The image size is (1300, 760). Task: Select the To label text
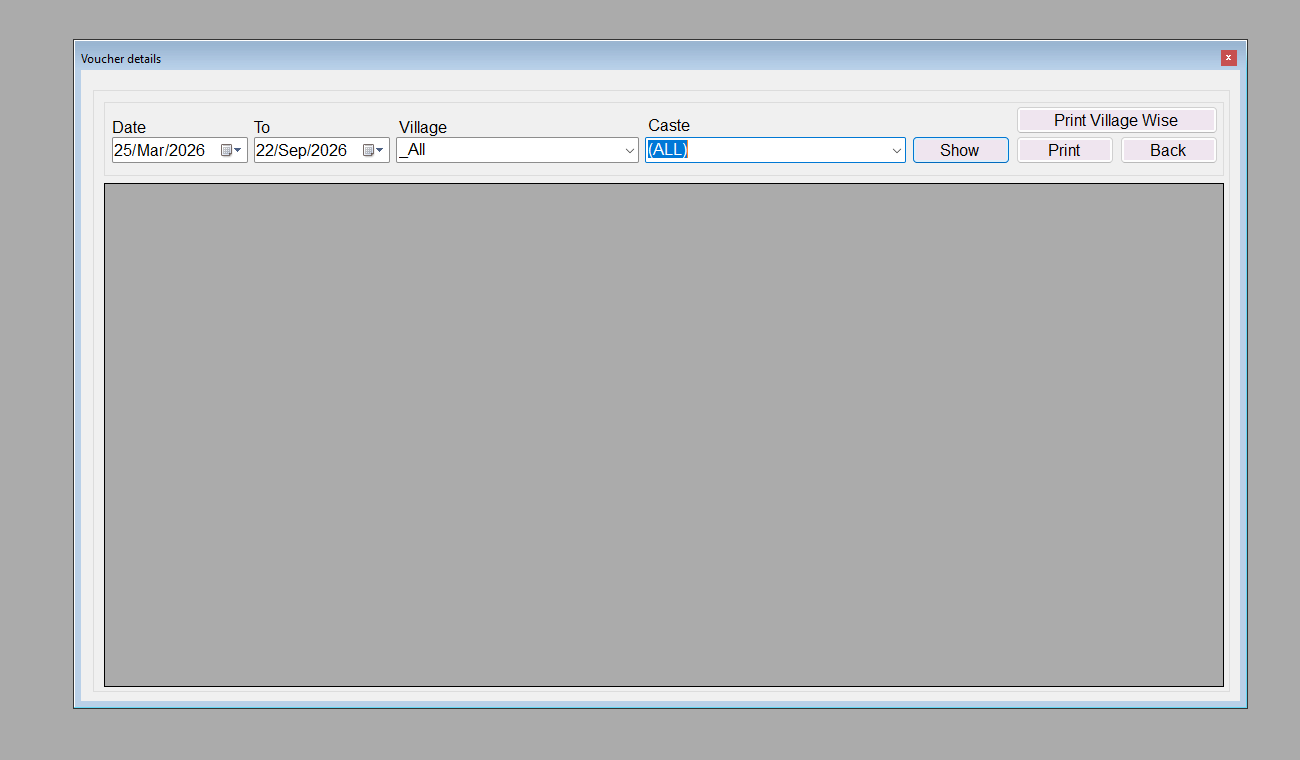tap(262, 127)
